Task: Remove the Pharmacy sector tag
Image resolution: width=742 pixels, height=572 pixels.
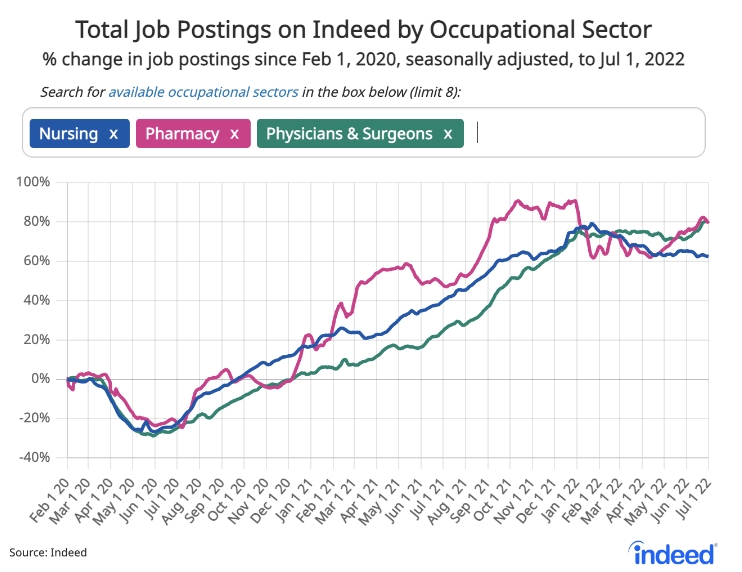Action: click(234, 133)
